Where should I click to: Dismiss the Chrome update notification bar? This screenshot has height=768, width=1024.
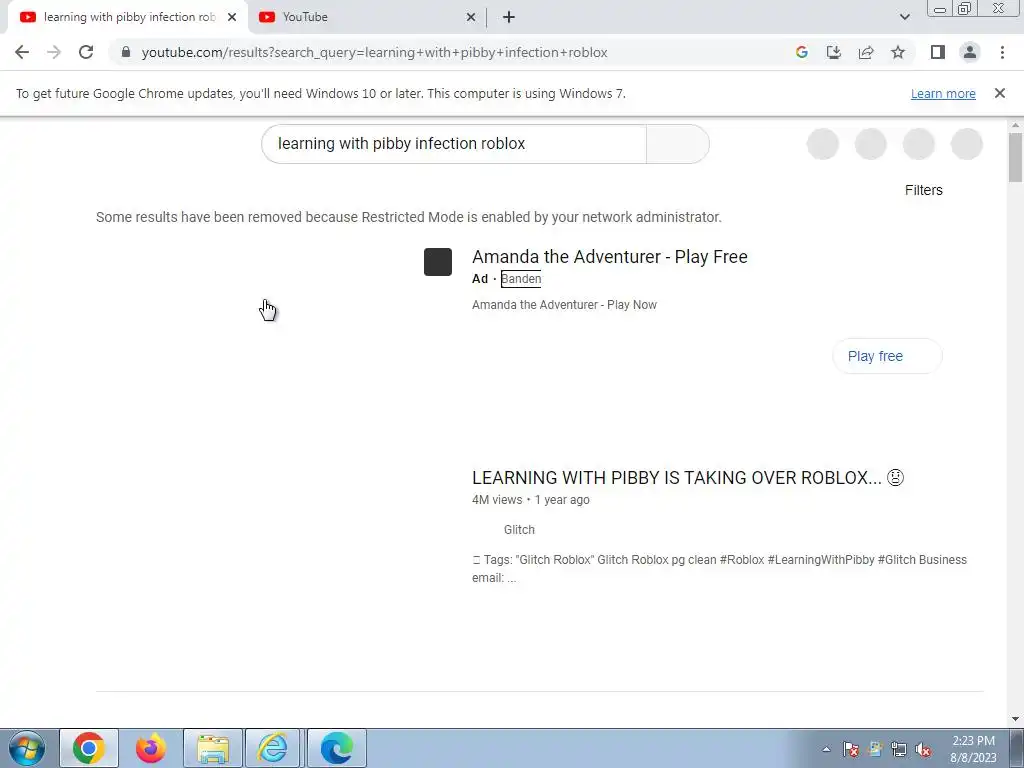[999, 93]
